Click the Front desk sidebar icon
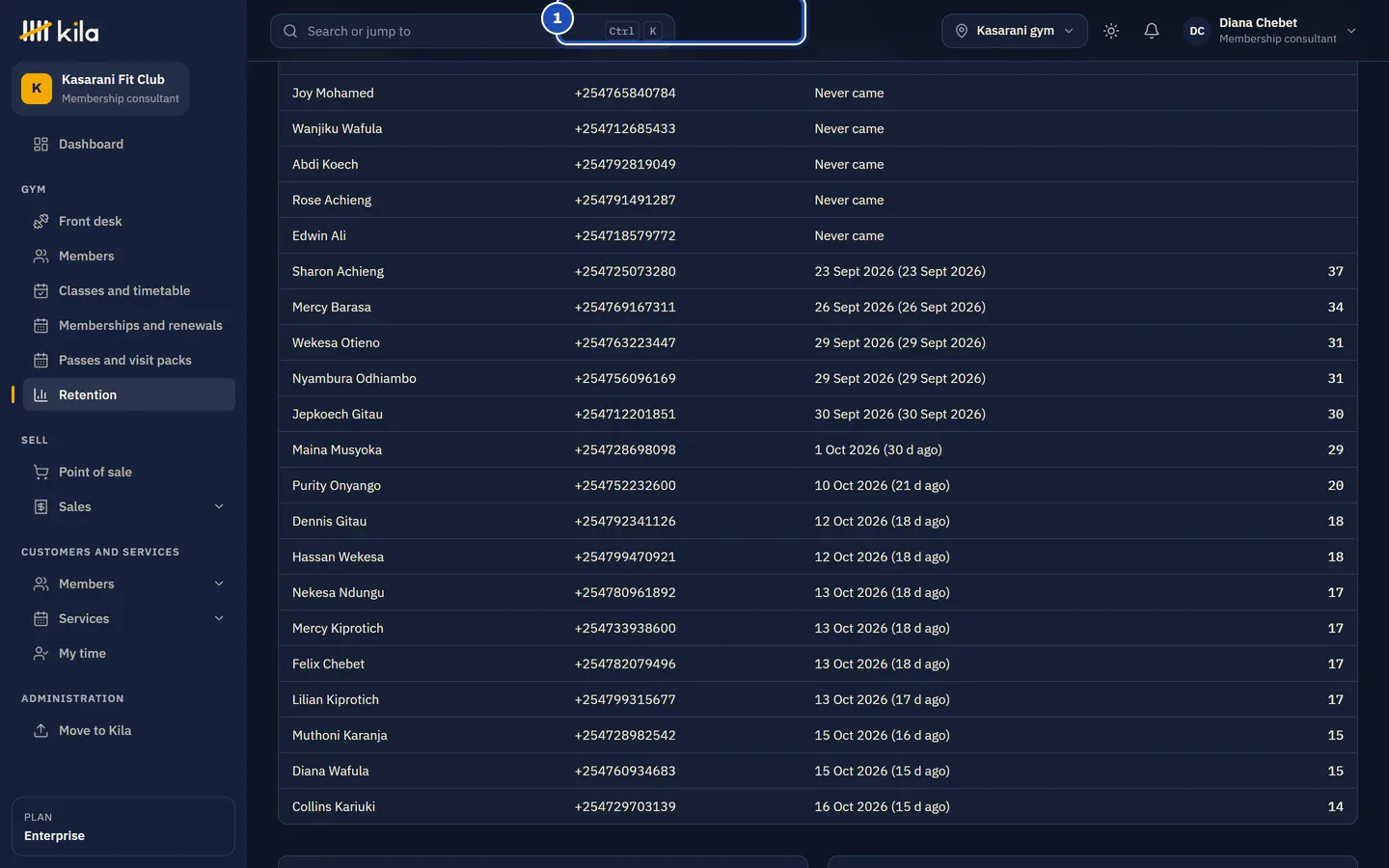The image size is (1389, 868). point(41,221)
